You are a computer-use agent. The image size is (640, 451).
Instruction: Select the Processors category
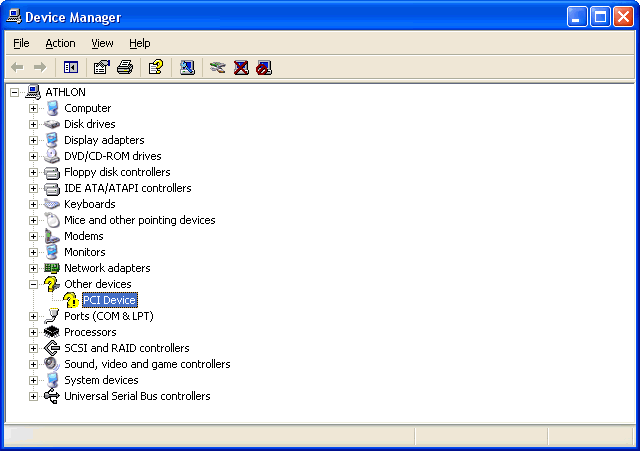[x=90, y=332]
